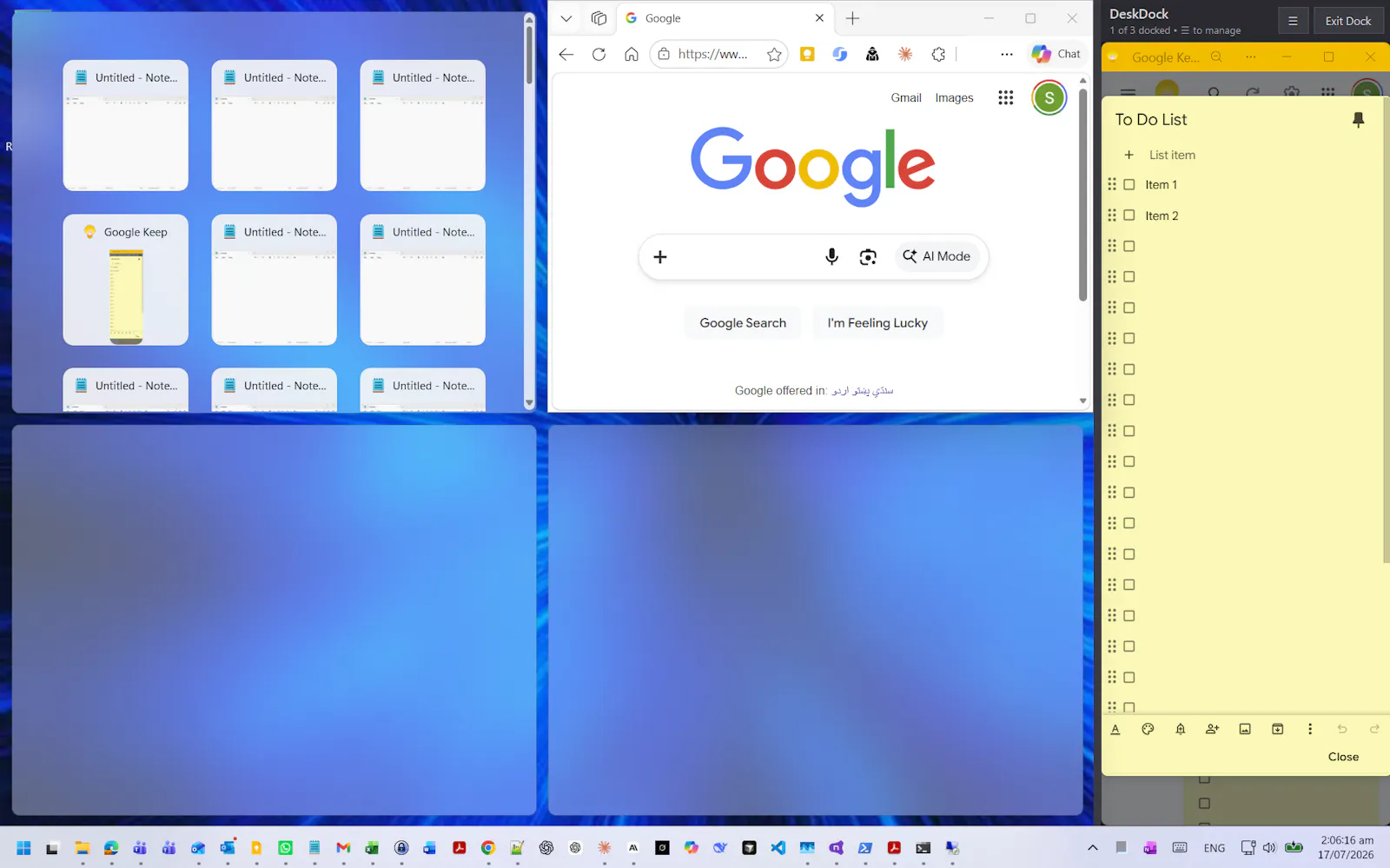This screenshot has width=1390, height=868.
Task: Open Edge tab groups workspaces icon
Action: (599, 18)
